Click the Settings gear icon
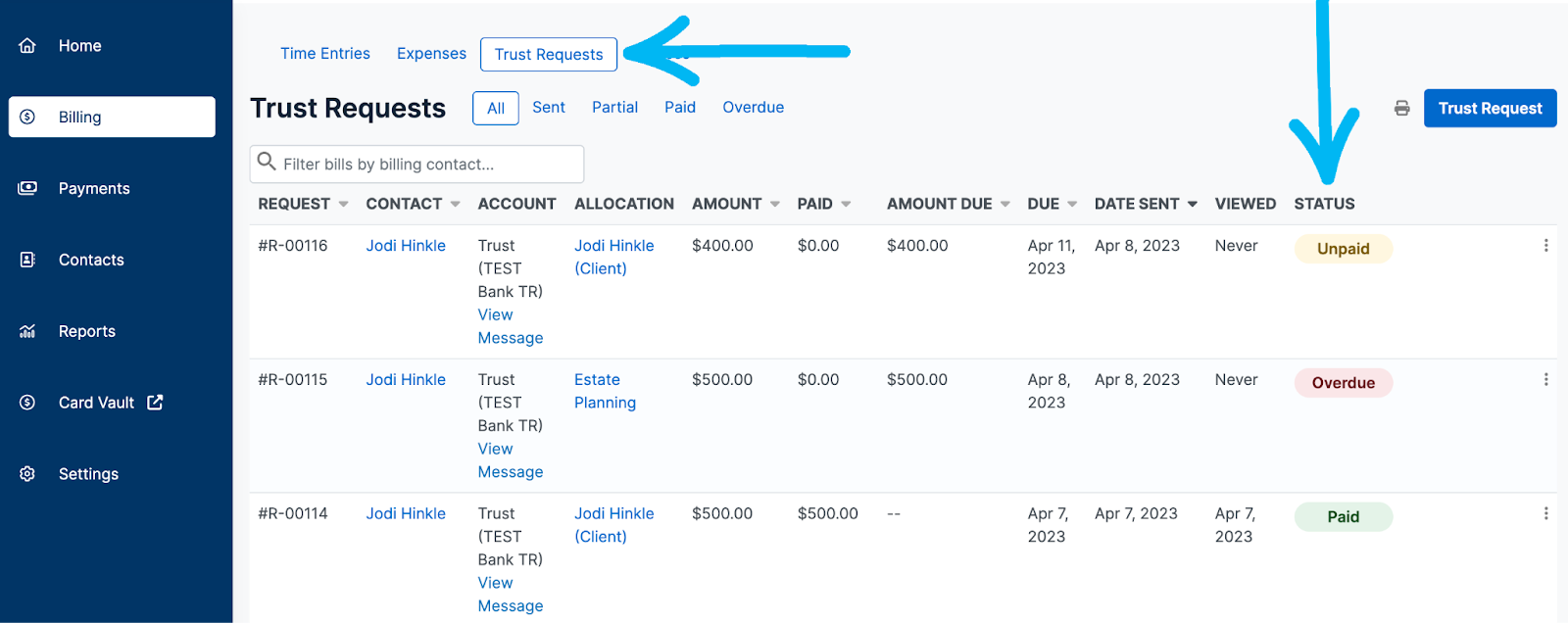The height and width of the screenshot is (623, 1568). (x=27, y=474)
